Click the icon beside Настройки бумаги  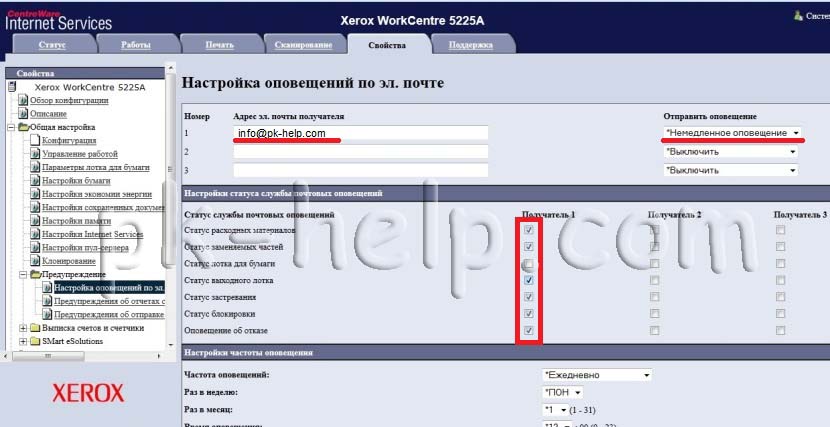tap(35, 180)
